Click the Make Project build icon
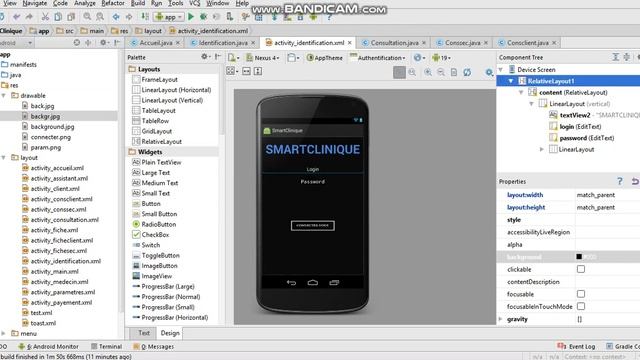 (x=144, y=17)
